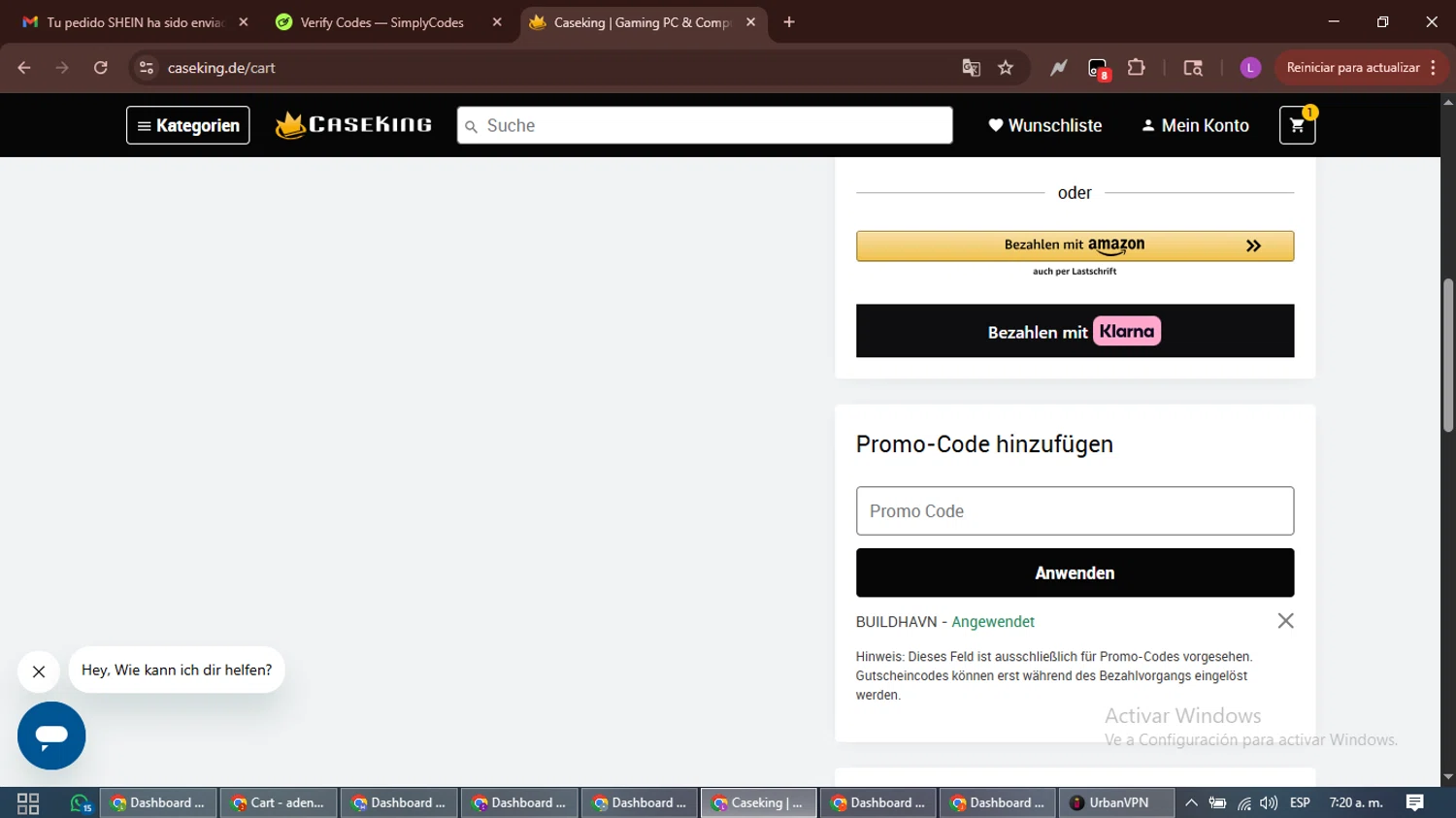Screen dimensions: 1456x818
Task: Open the Extensions puzzle menu
Action: (1136, 68)
